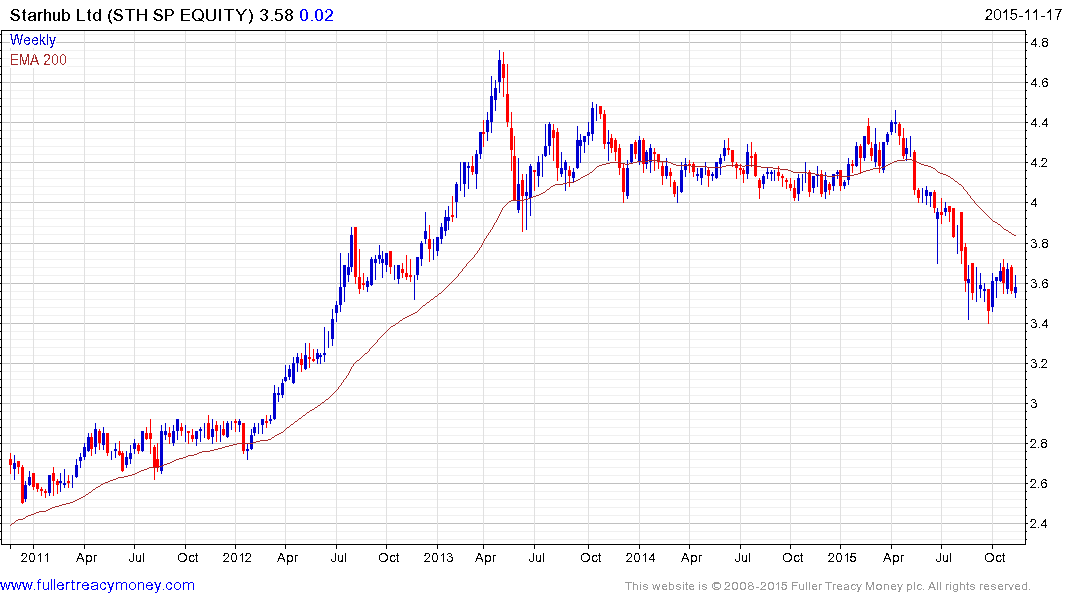Click the copyright notice text
Viewport: 1075px width, 600px height.
pyautogui.click(x=828, y=586)
